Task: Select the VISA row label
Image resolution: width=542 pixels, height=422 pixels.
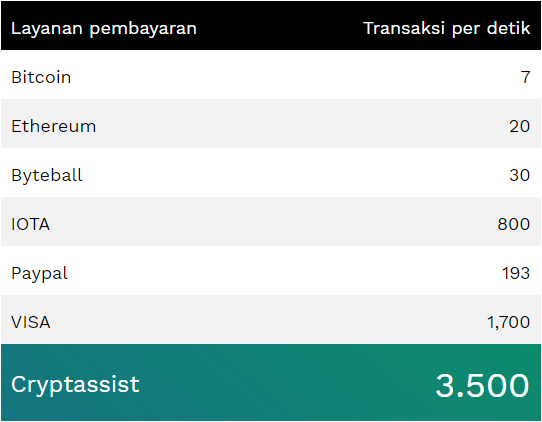Action: pyautogui.click(x=31, y=322)
